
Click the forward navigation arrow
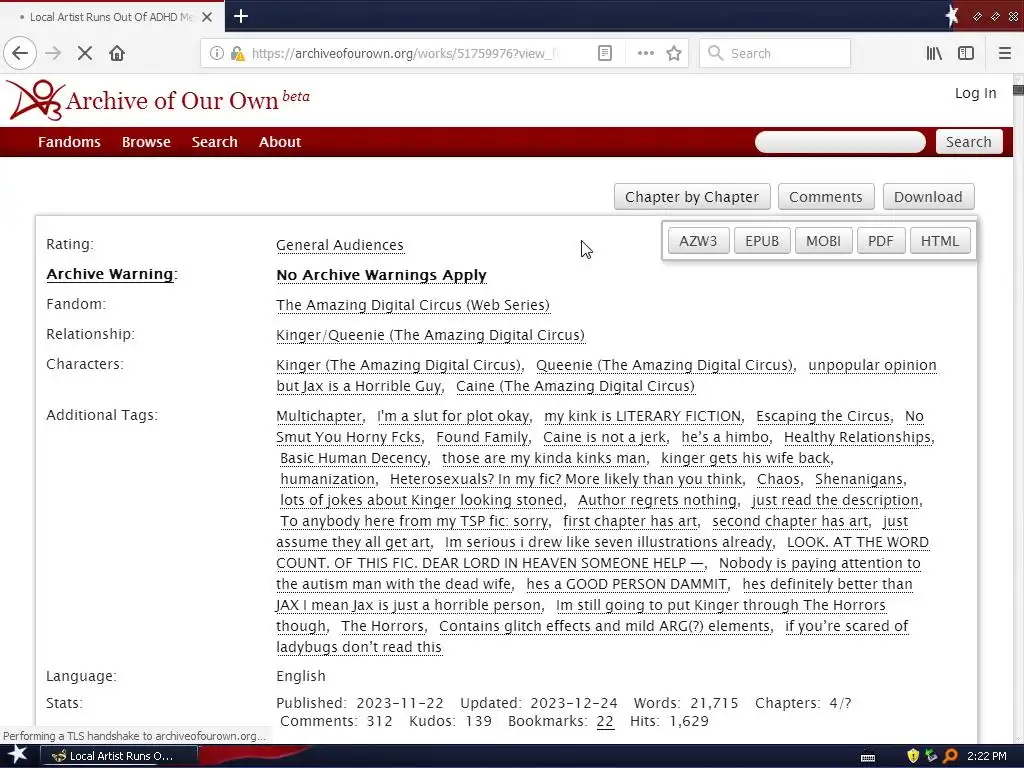coord(53,54)
